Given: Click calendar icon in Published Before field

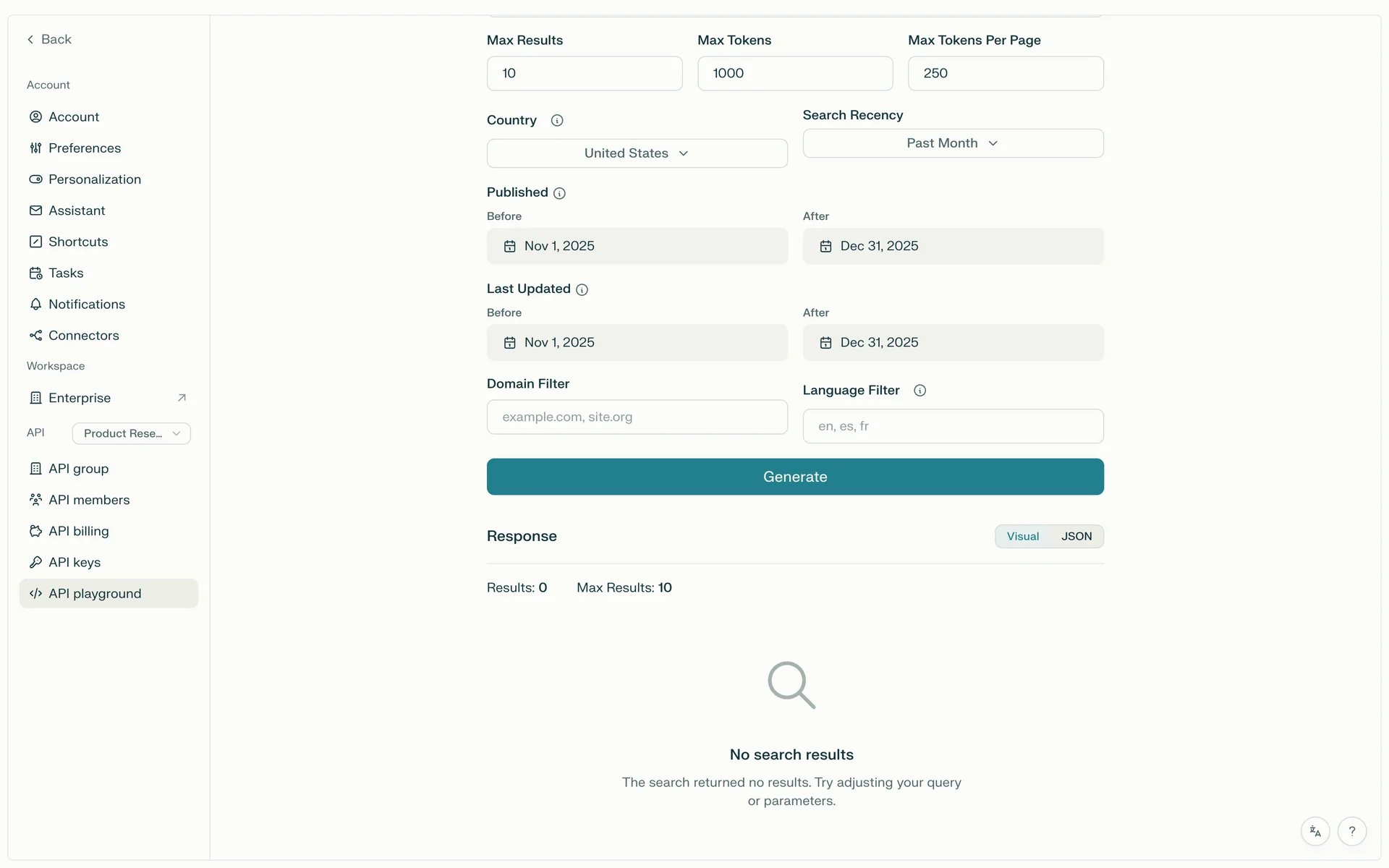Looking at the screenshot, I should tap(509, 247).
